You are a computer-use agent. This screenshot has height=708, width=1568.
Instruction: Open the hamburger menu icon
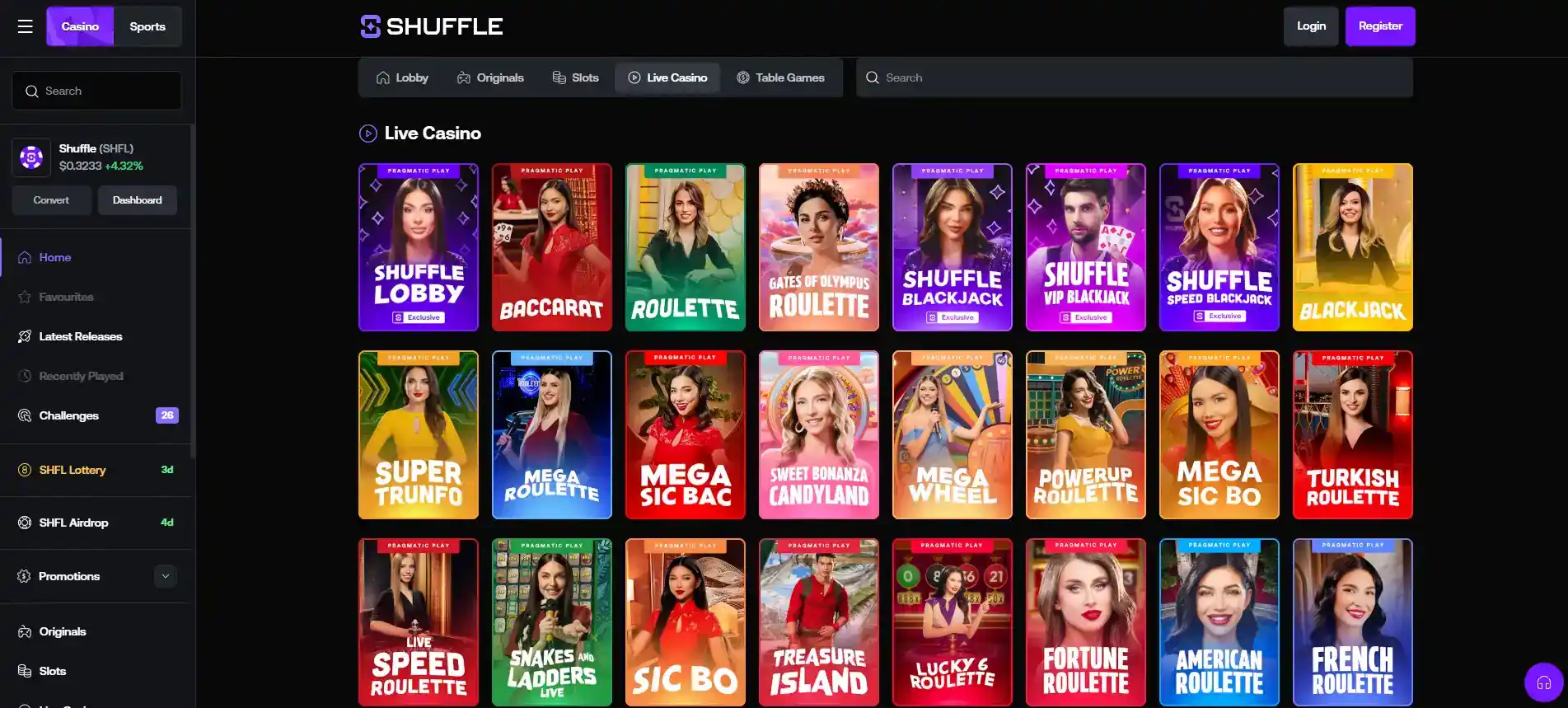(26, 26)
